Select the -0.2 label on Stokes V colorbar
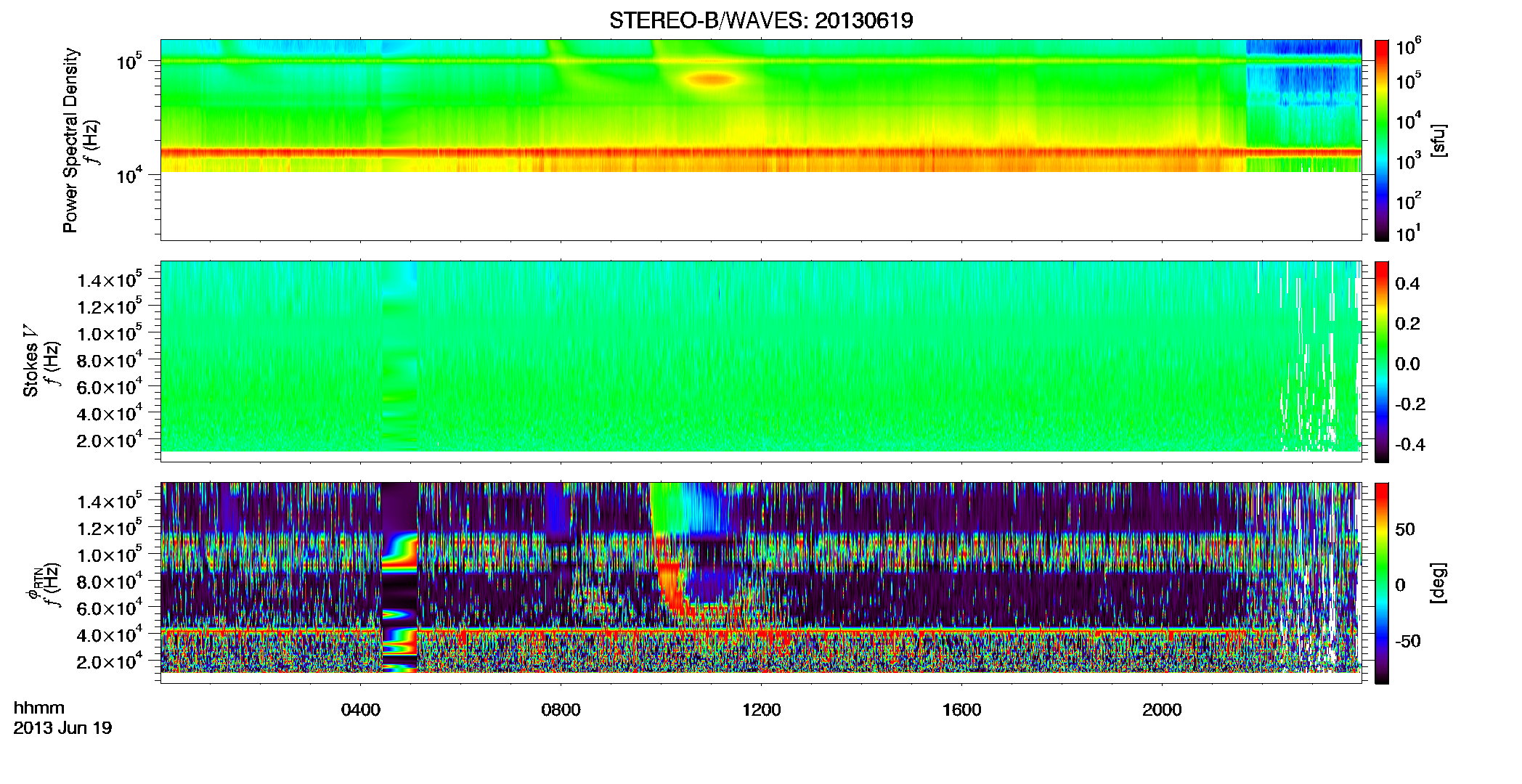The width and height of the screenshot is (1522, 784). 1410,404
